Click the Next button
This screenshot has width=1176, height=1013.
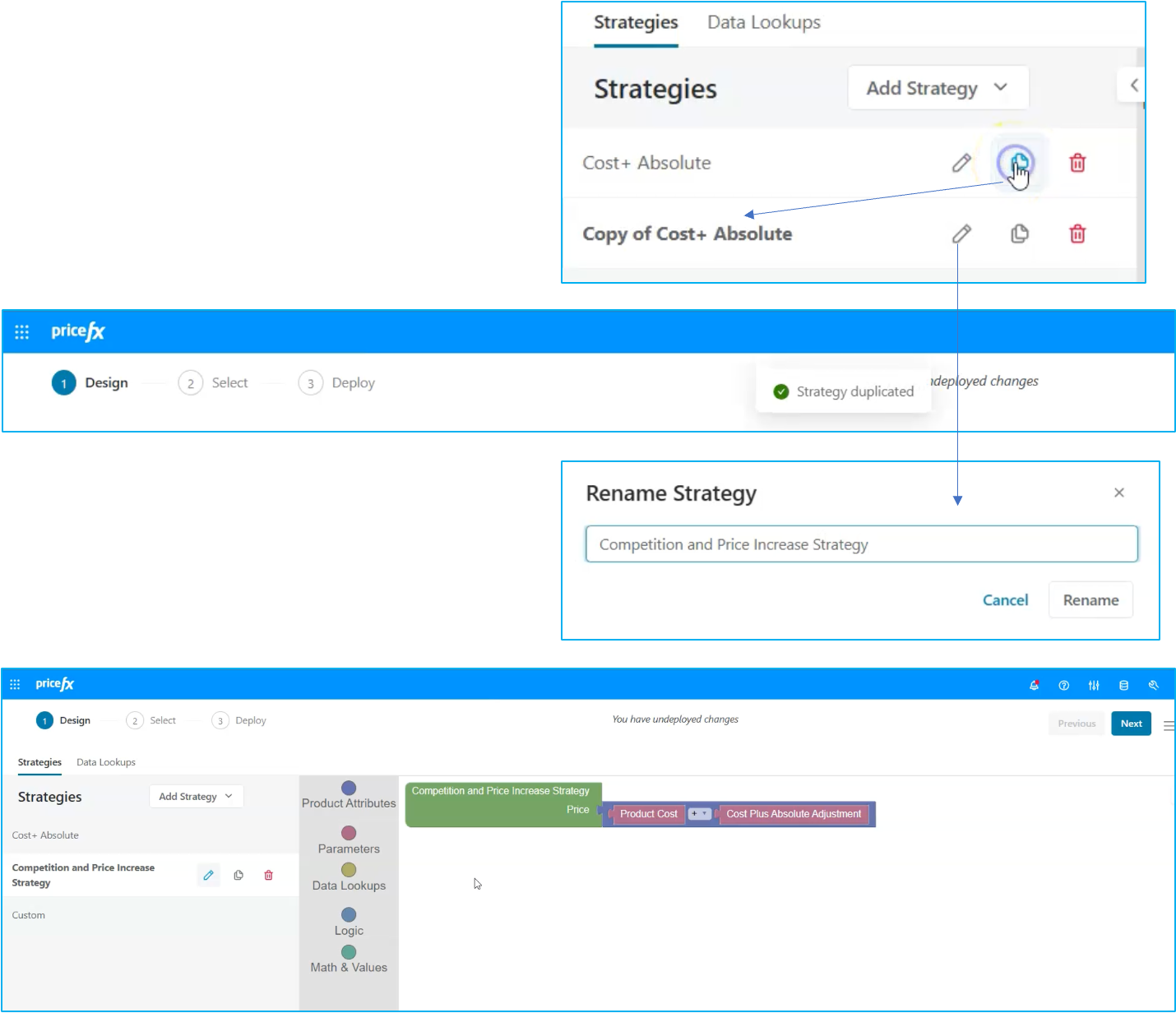[x=1131, y=724]
